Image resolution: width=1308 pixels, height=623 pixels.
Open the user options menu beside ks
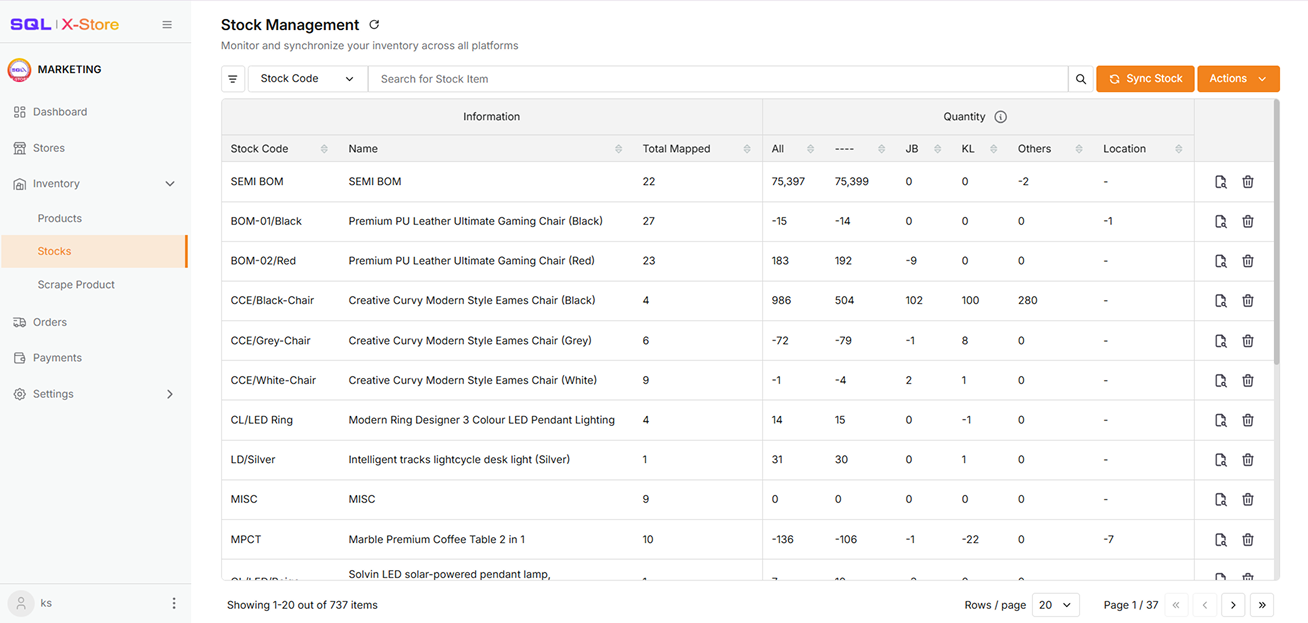[174, 604]
